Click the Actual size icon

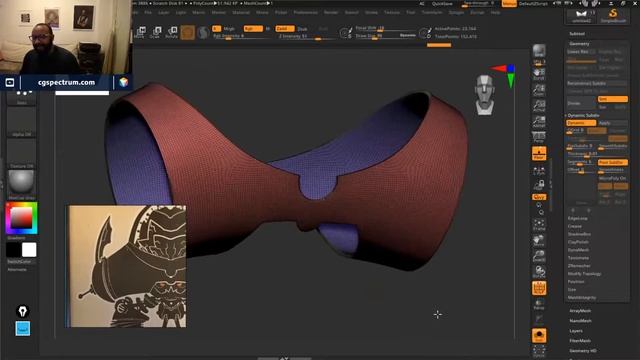point(539,106)
